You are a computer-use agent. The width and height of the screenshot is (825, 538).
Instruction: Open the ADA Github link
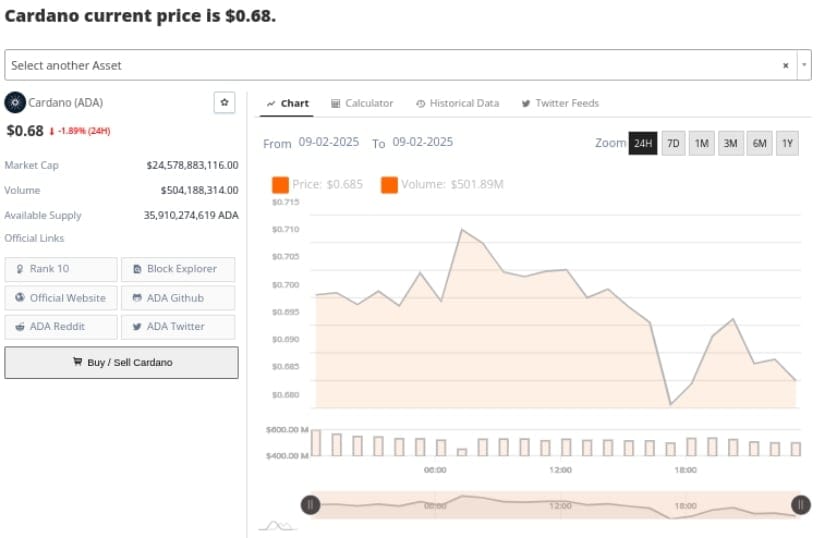click(x=177, y=298)
